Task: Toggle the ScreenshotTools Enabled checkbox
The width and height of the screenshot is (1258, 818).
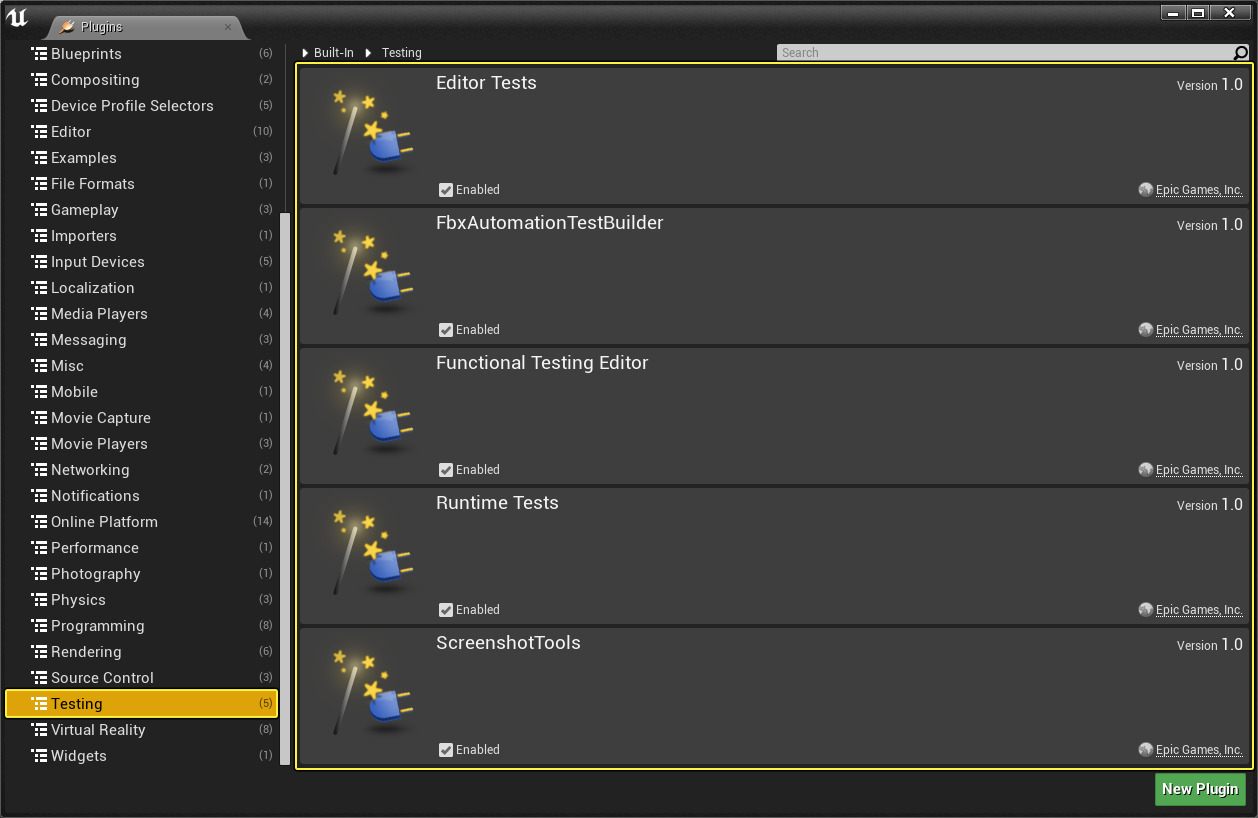Action: 446,750
